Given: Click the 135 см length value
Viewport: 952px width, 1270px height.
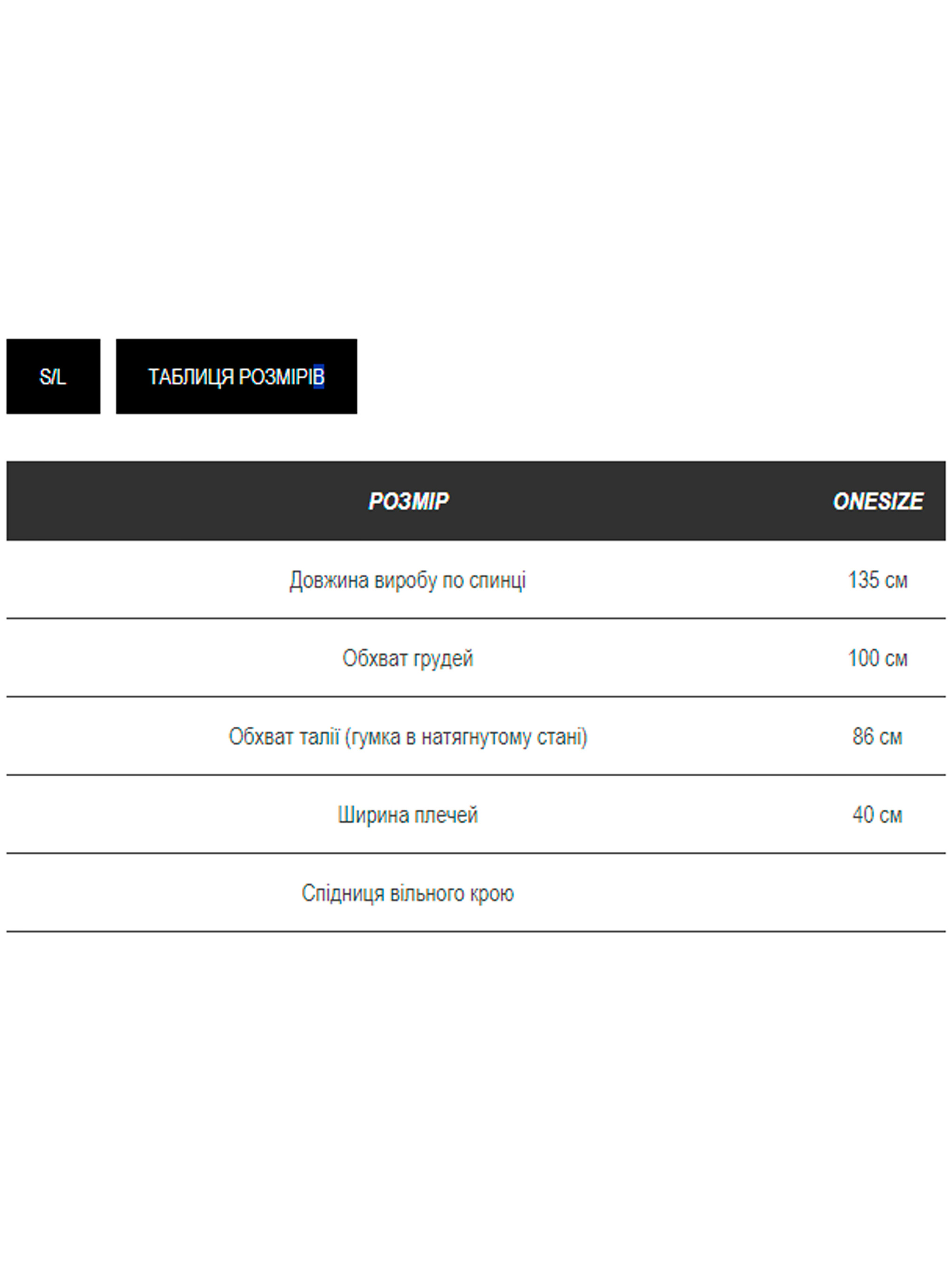Looking at the screenshot, I should [877, 580].
